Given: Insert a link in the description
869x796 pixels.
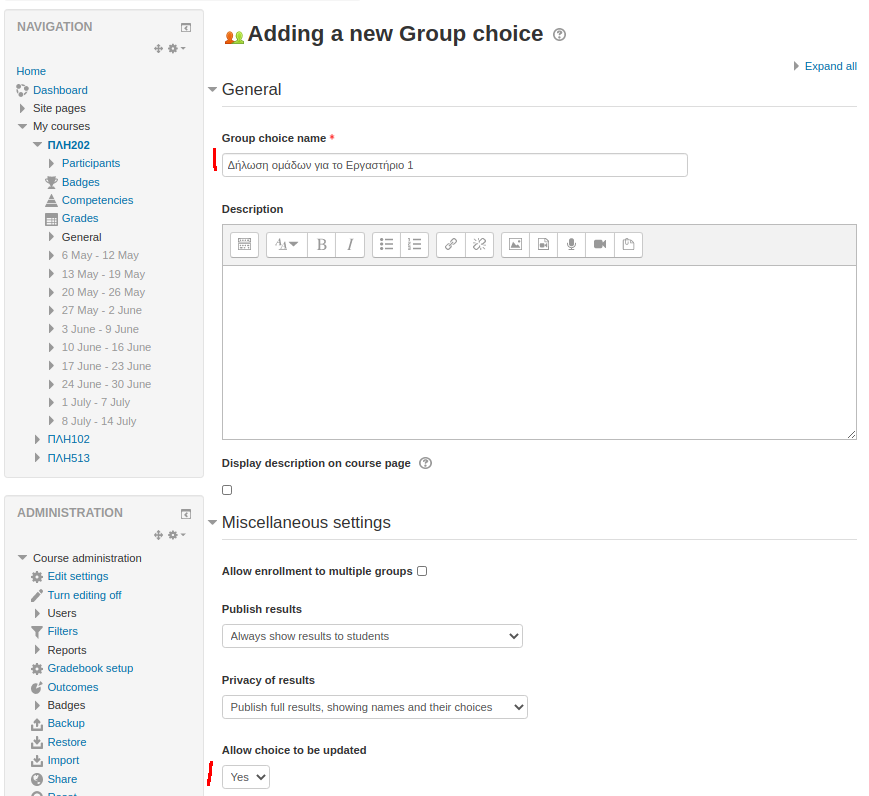Looking at the screenshot, I should pyautogui.click(x=451, y=245).
